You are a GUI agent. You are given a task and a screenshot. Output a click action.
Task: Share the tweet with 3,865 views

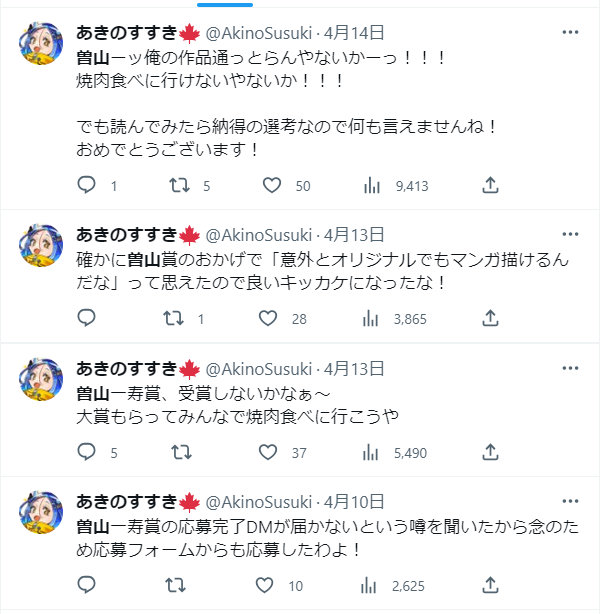490,318
